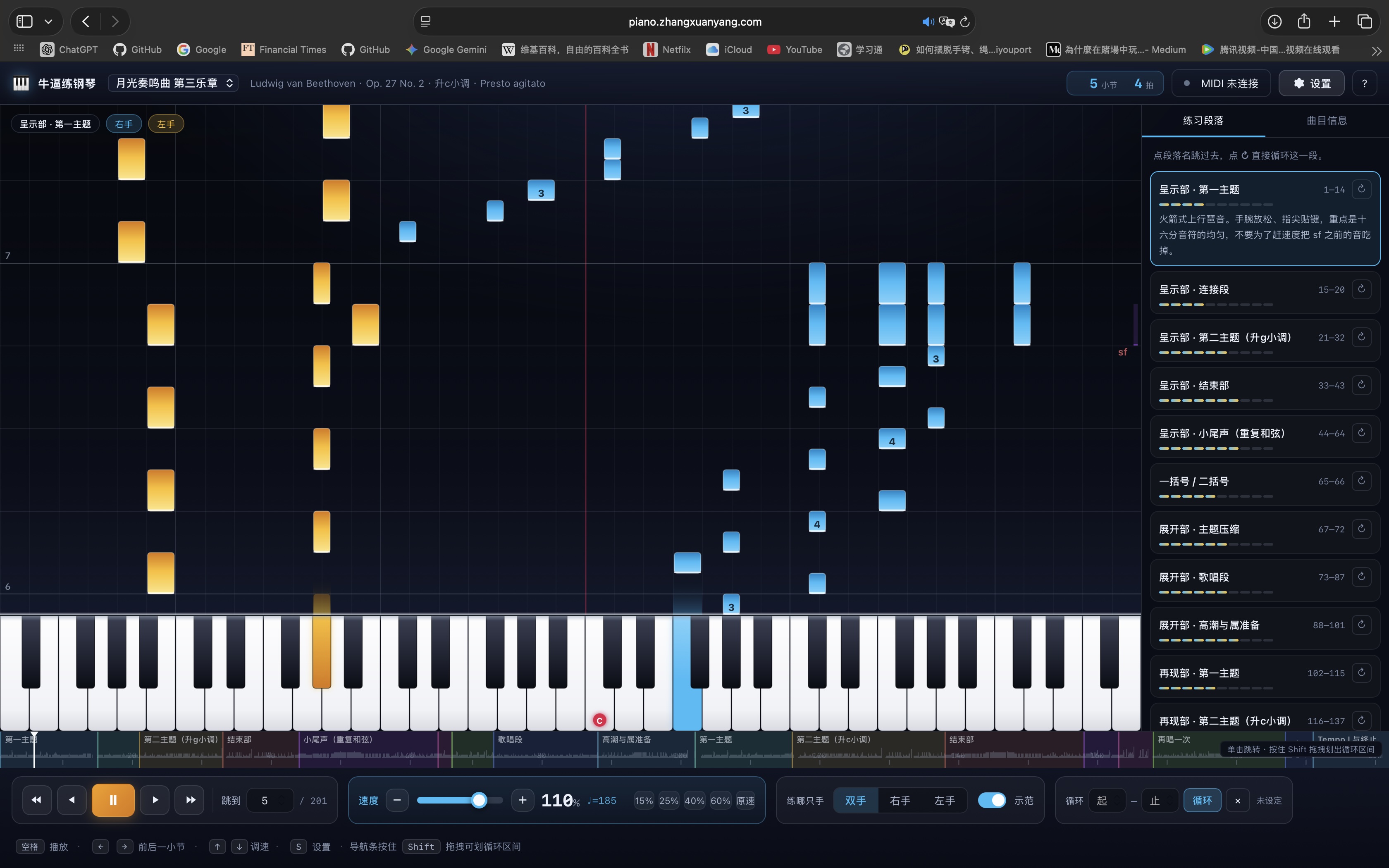The height and width of the screenshot is (868, 1389).
Task: Pause playback with the orange pause button
Action: pos(113,800)
